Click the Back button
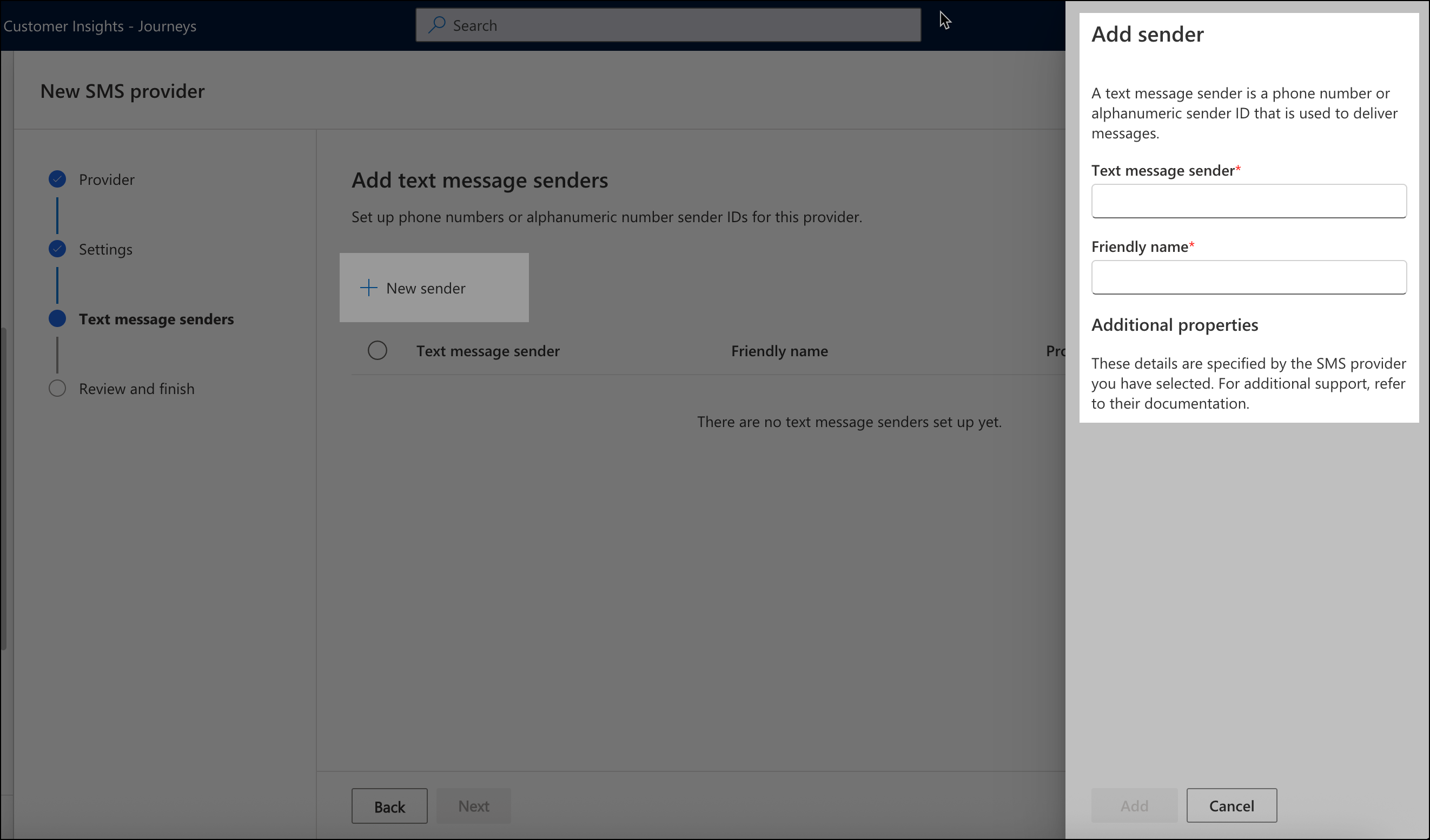The image size is (1430, 840). pos(389,805)
